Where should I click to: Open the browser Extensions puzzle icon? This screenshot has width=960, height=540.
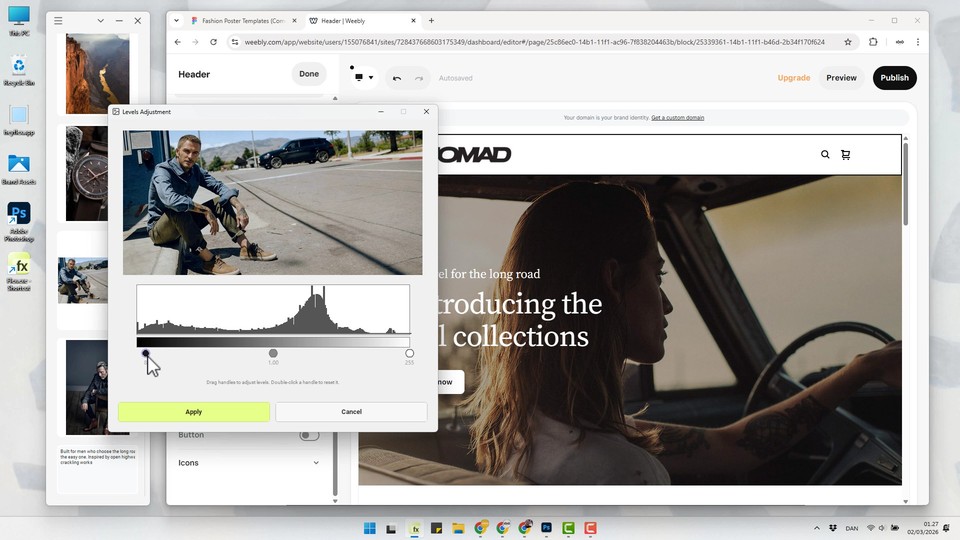click(873, 42)
